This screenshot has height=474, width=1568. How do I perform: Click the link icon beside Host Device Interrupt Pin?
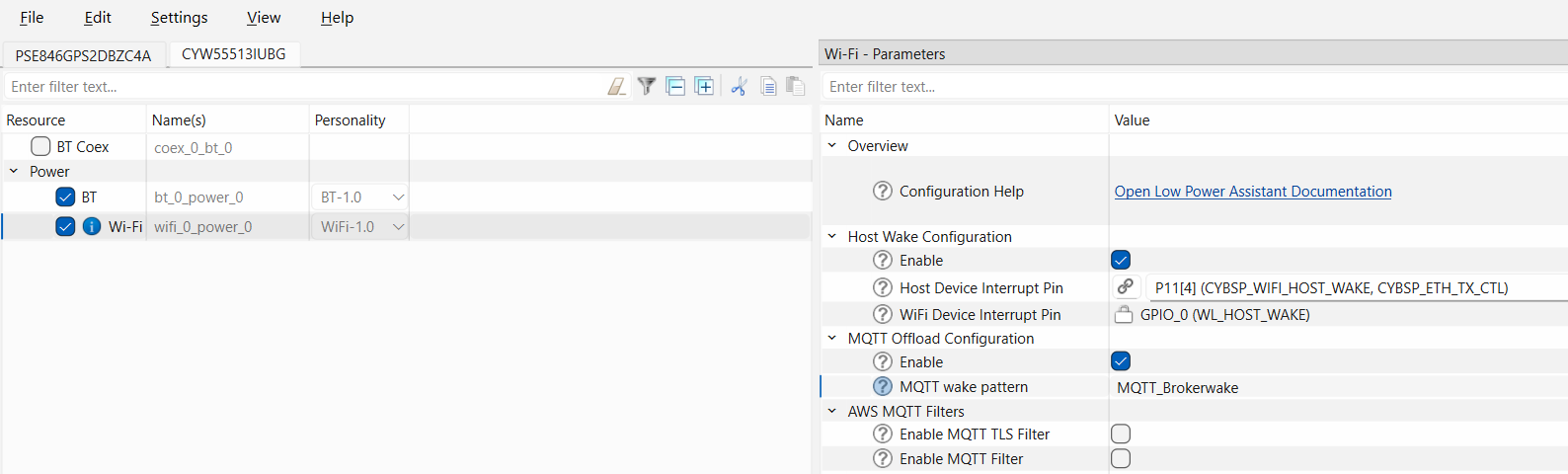[x=1125, y=287]
